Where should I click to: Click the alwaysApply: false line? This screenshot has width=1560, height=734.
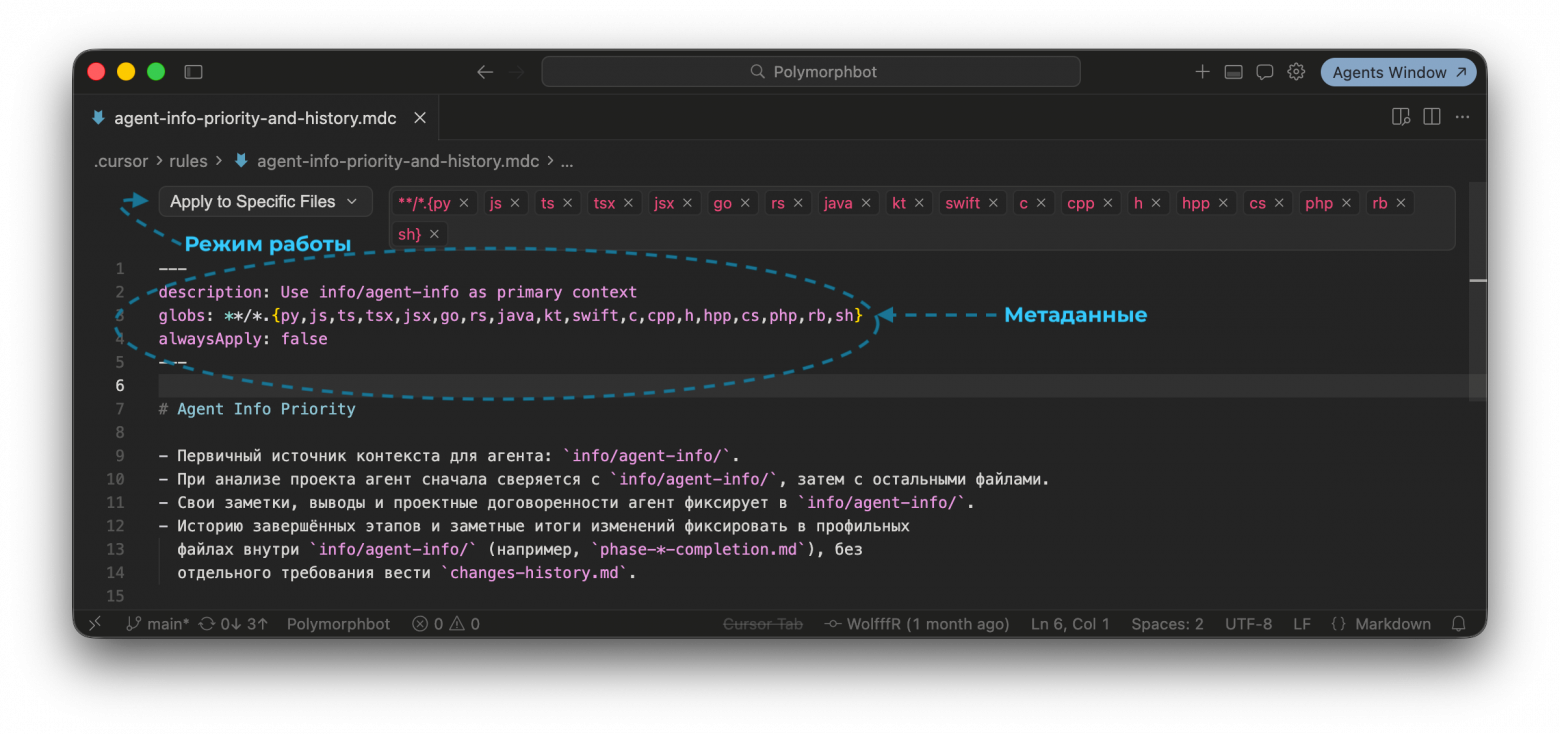[x=243, y=339]
